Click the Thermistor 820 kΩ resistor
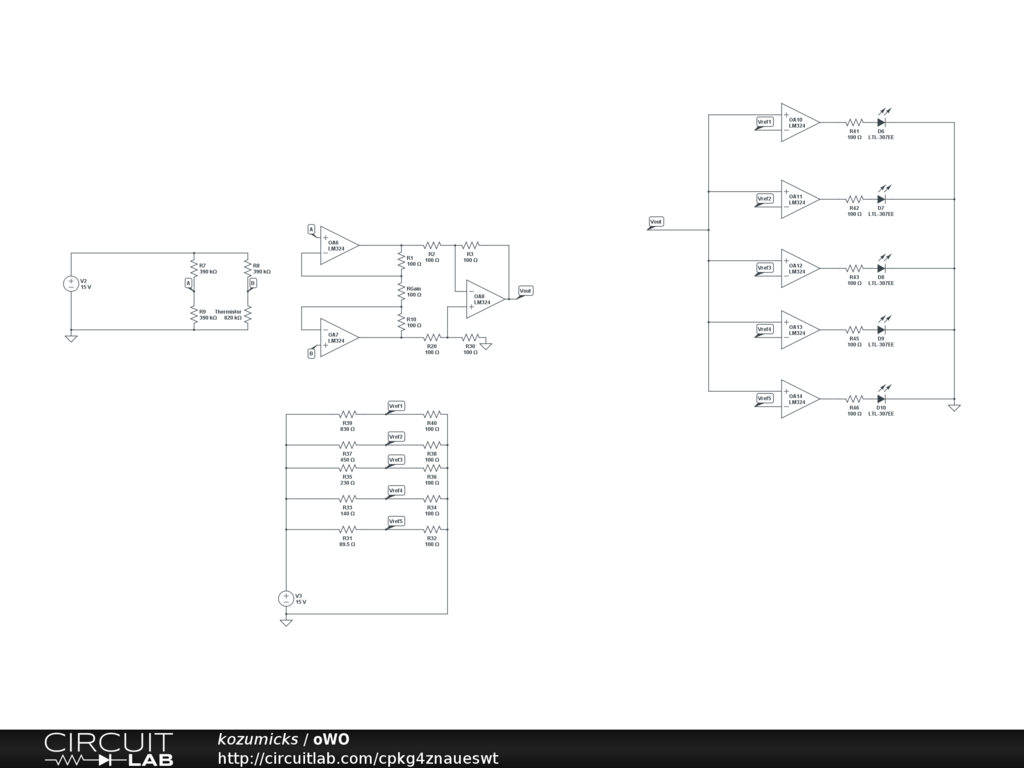Image resolution: width=1024 pixels, height=768 pixels. [248, 314]
